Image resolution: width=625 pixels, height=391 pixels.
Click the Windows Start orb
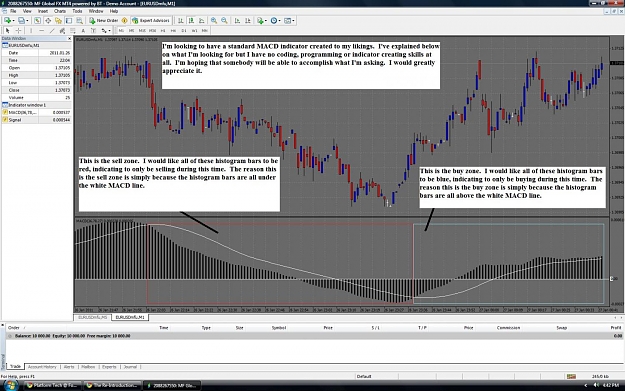click(x=10, y=385)
